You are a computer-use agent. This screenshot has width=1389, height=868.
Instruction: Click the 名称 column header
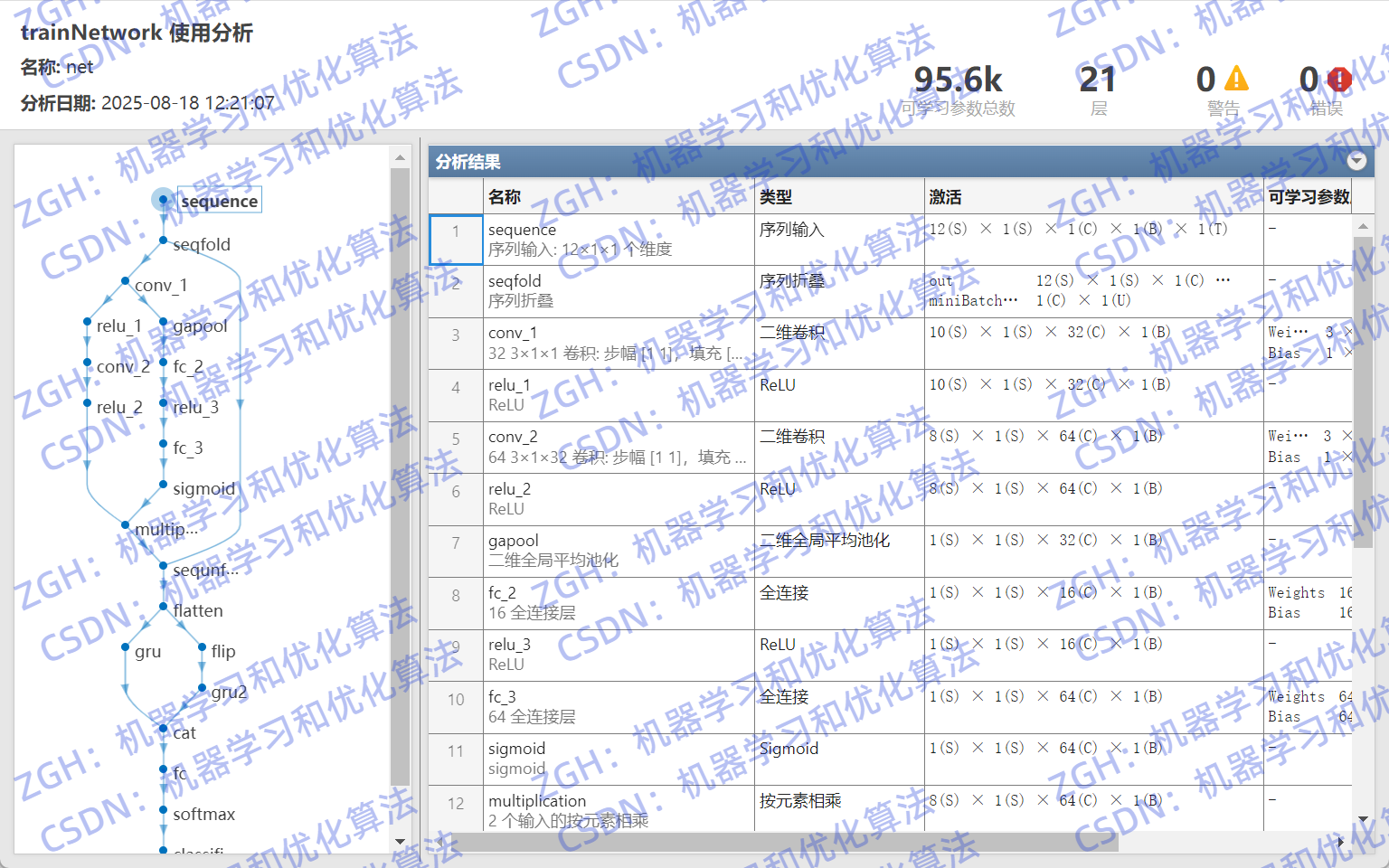click(619, 196)
